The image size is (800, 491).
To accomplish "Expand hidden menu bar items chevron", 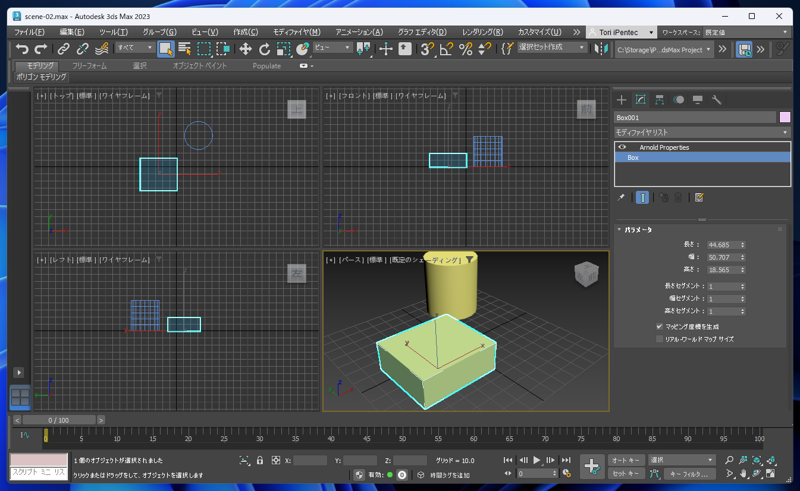I will tap(576, 32).
